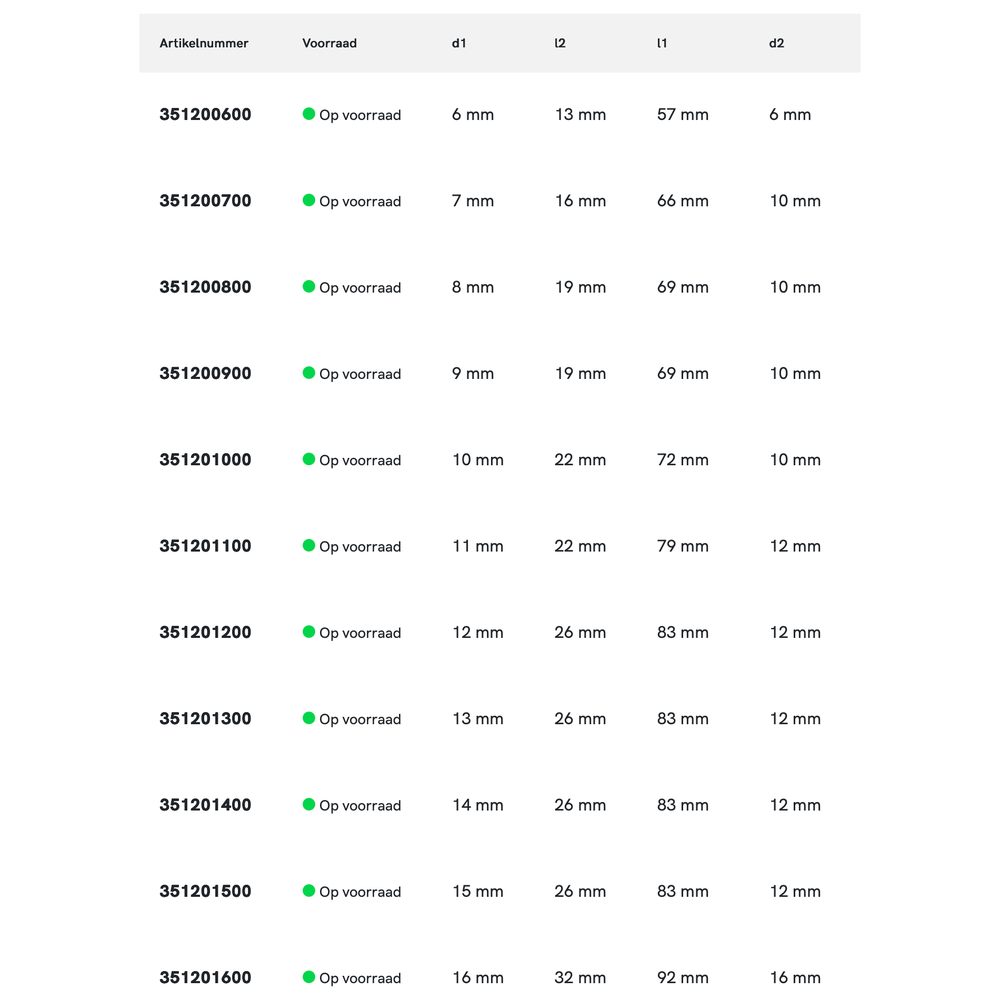This screenshot has width=1000, height=1000.
Task: View article 351201400
Action: [205, 805]
